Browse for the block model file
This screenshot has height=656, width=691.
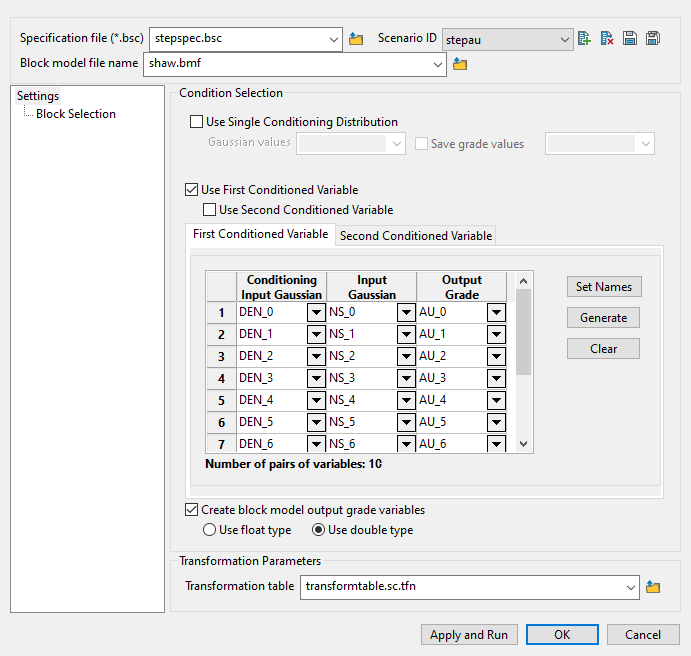pos(460,65)
